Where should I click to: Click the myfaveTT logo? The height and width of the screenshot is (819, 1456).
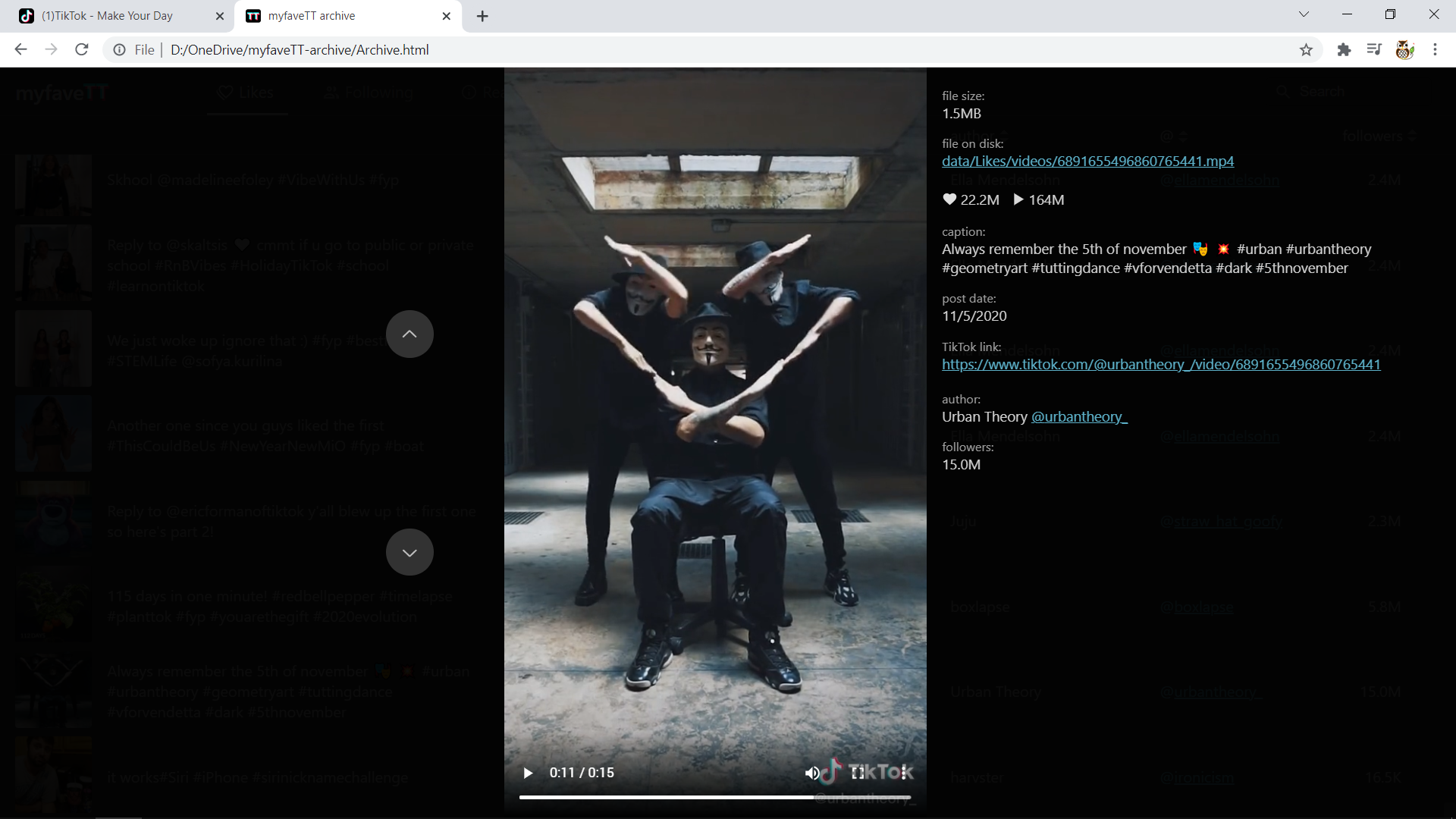click(62, 93)
